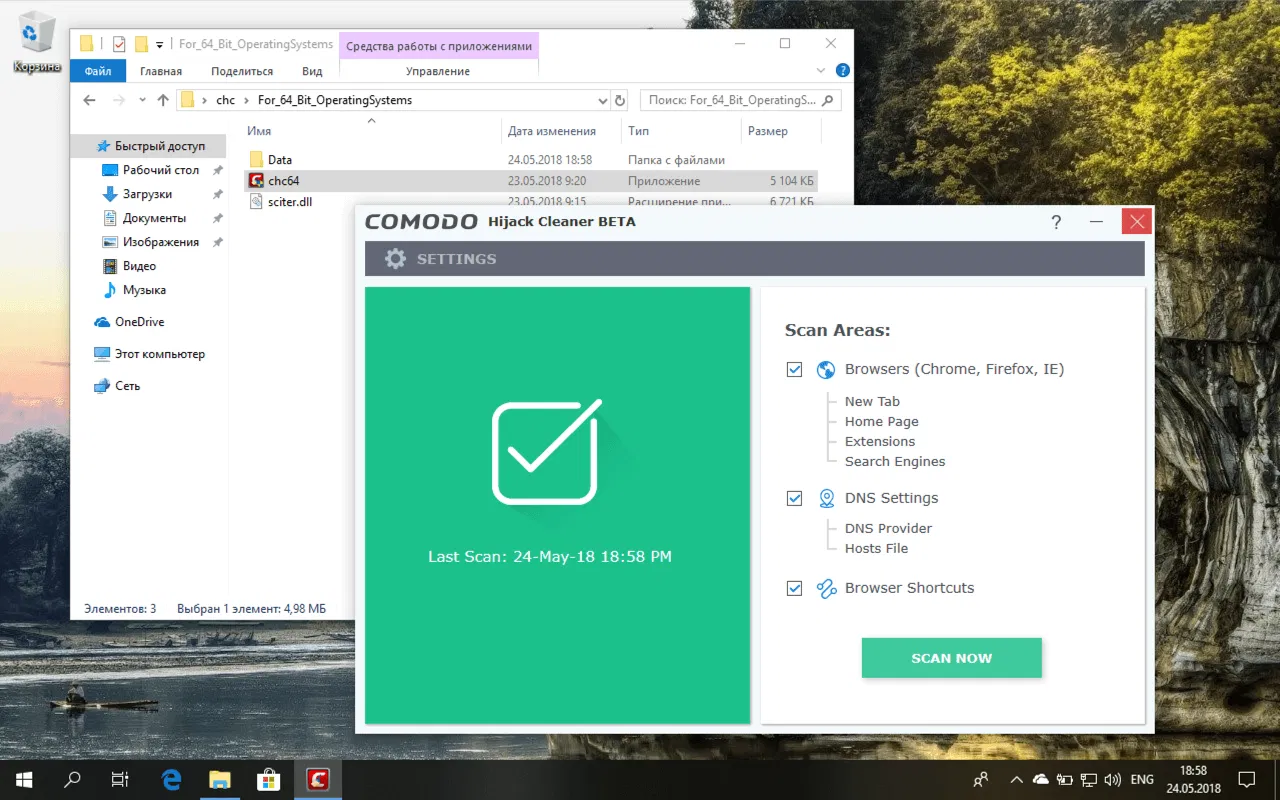Sort by the Размер column header
This screenshot has height=800, width=1280.
(768, 131)
